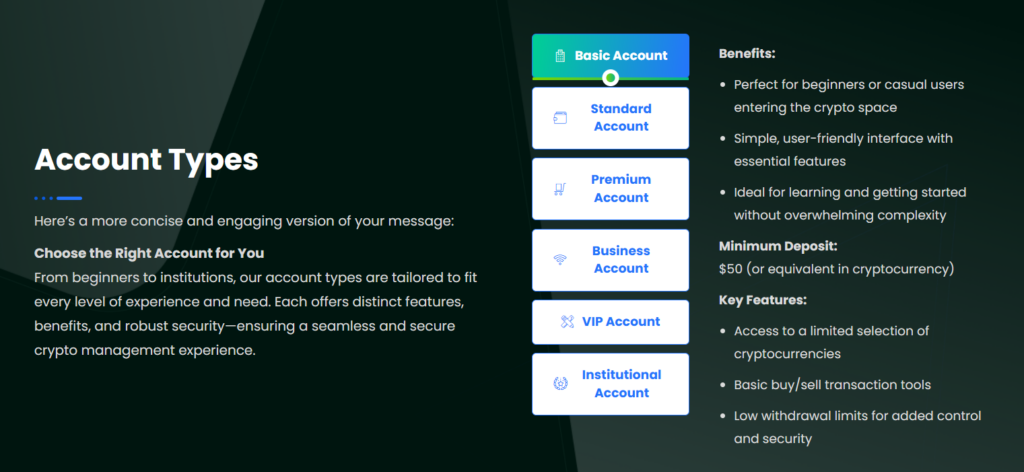
Task: Select the VIP Account tab
Action: (620, 322)
